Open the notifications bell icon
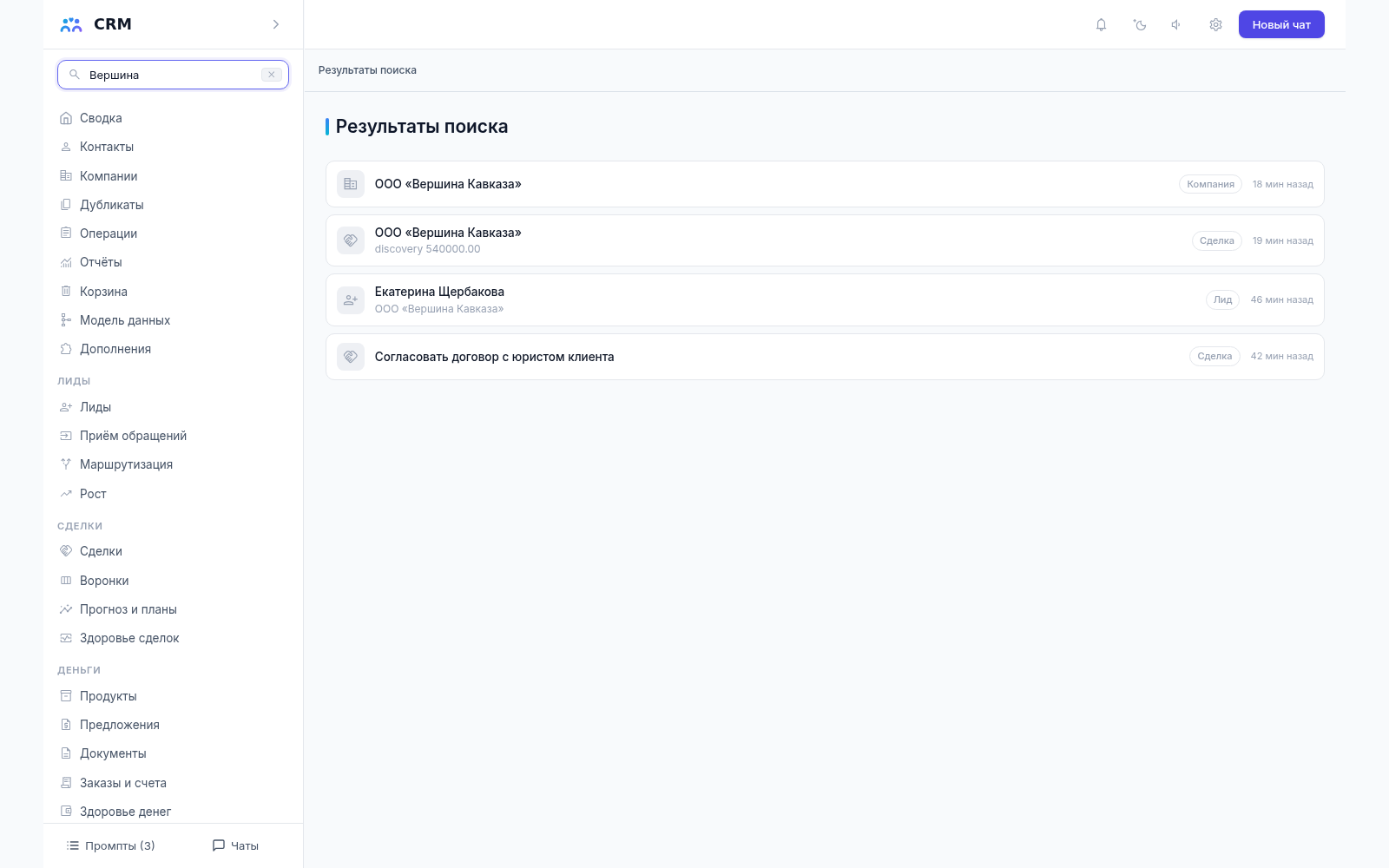The image size is (1389, 868). 1101,24
